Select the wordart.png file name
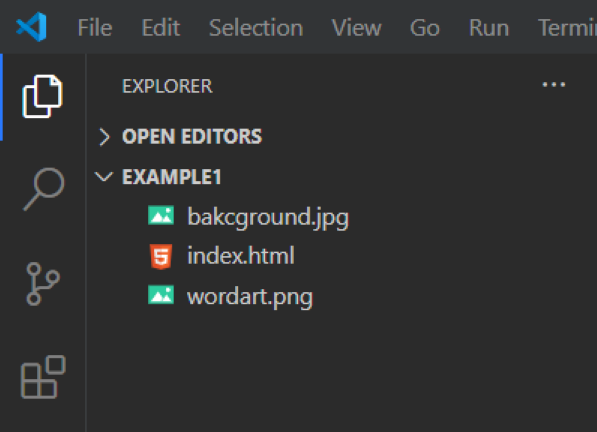 pos(250,297)
